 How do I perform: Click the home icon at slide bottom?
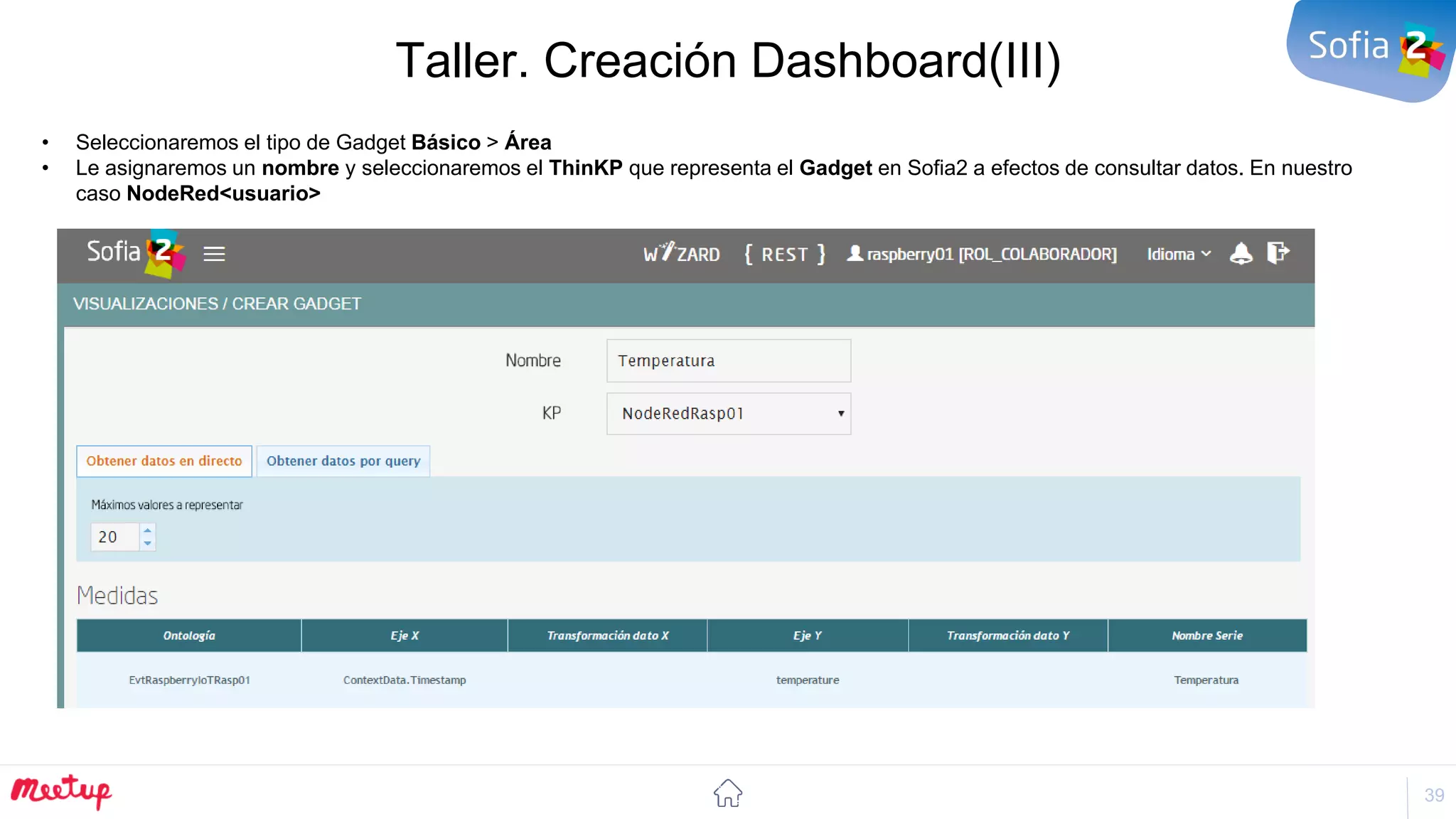[728, 793]
